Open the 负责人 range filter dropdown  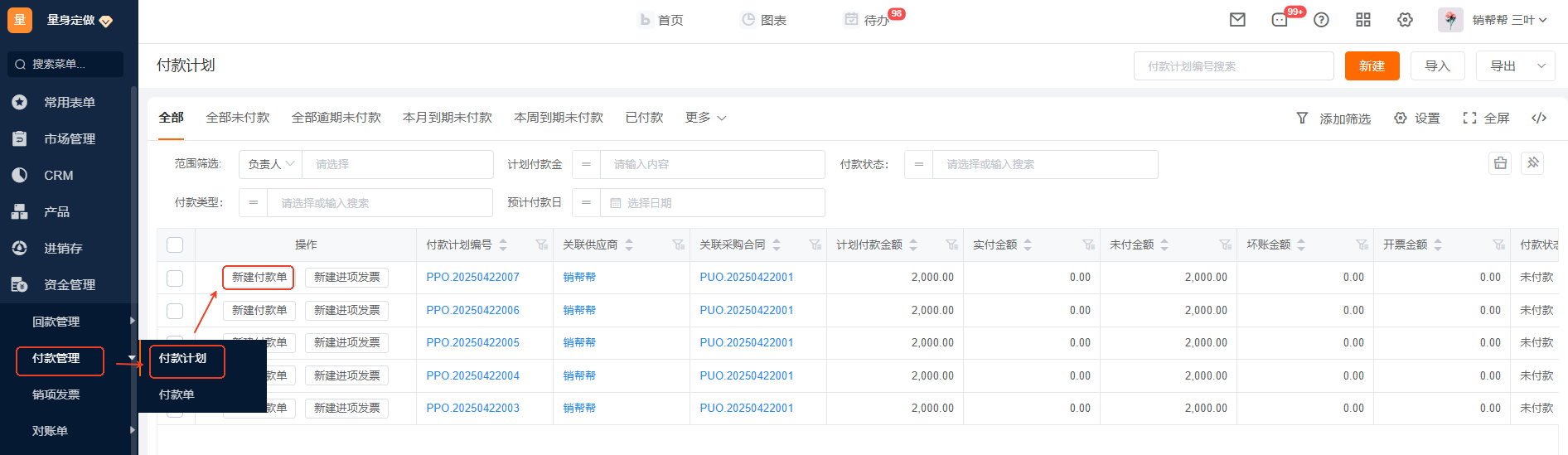coord(270,164)
